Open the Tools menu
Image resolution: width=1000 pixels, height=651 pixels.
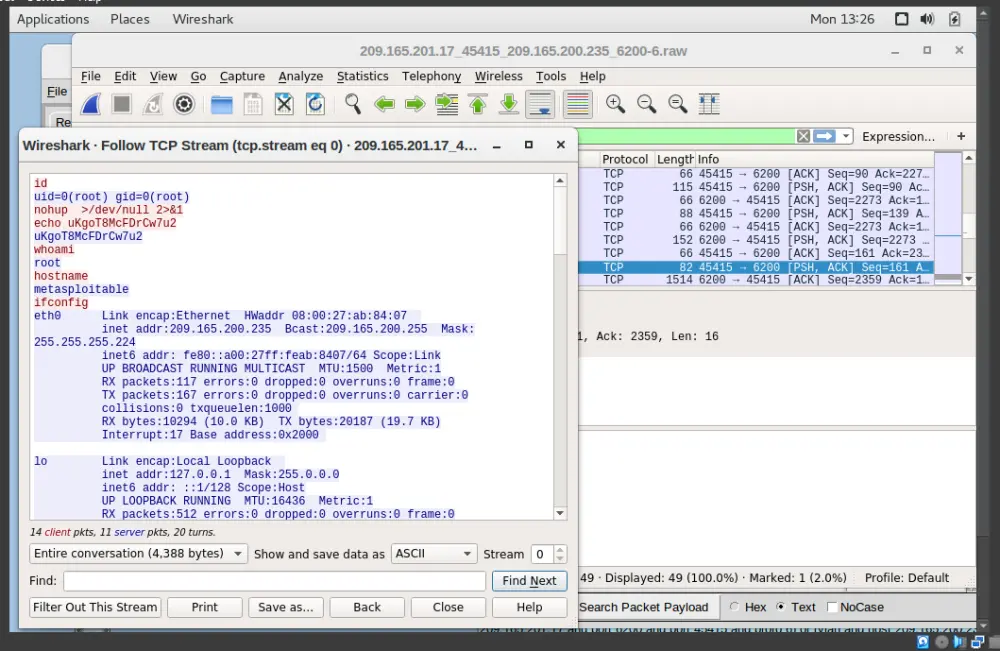550,76
